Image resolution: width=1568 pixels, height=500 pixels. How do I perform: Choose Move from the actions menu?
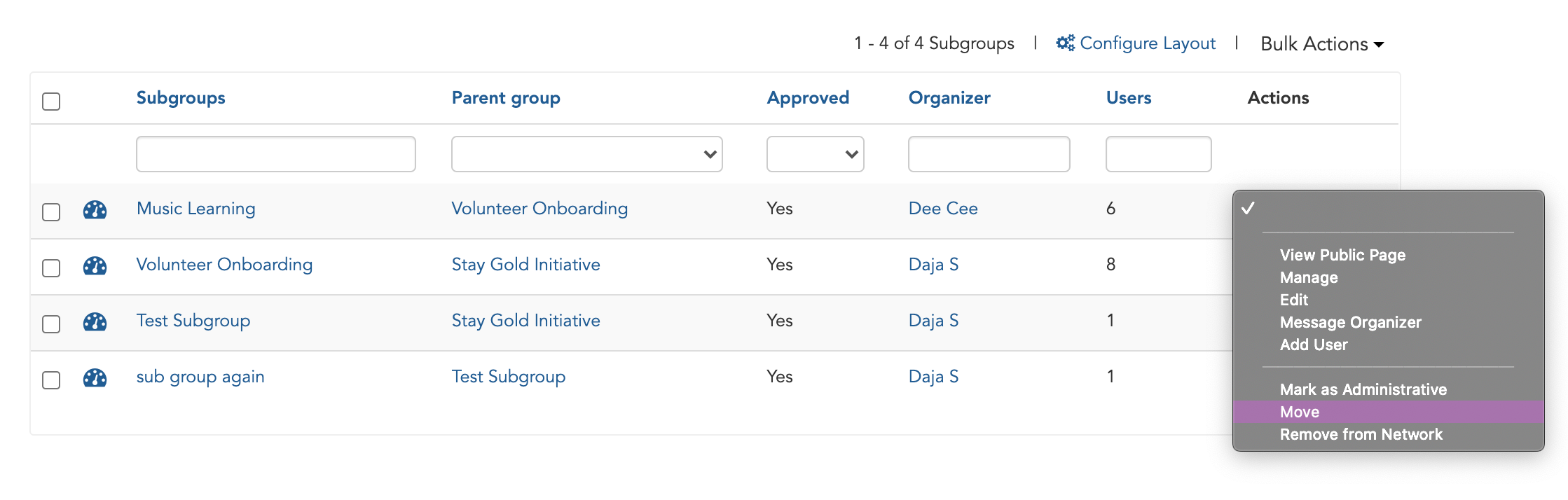(x=1299, y=412)
